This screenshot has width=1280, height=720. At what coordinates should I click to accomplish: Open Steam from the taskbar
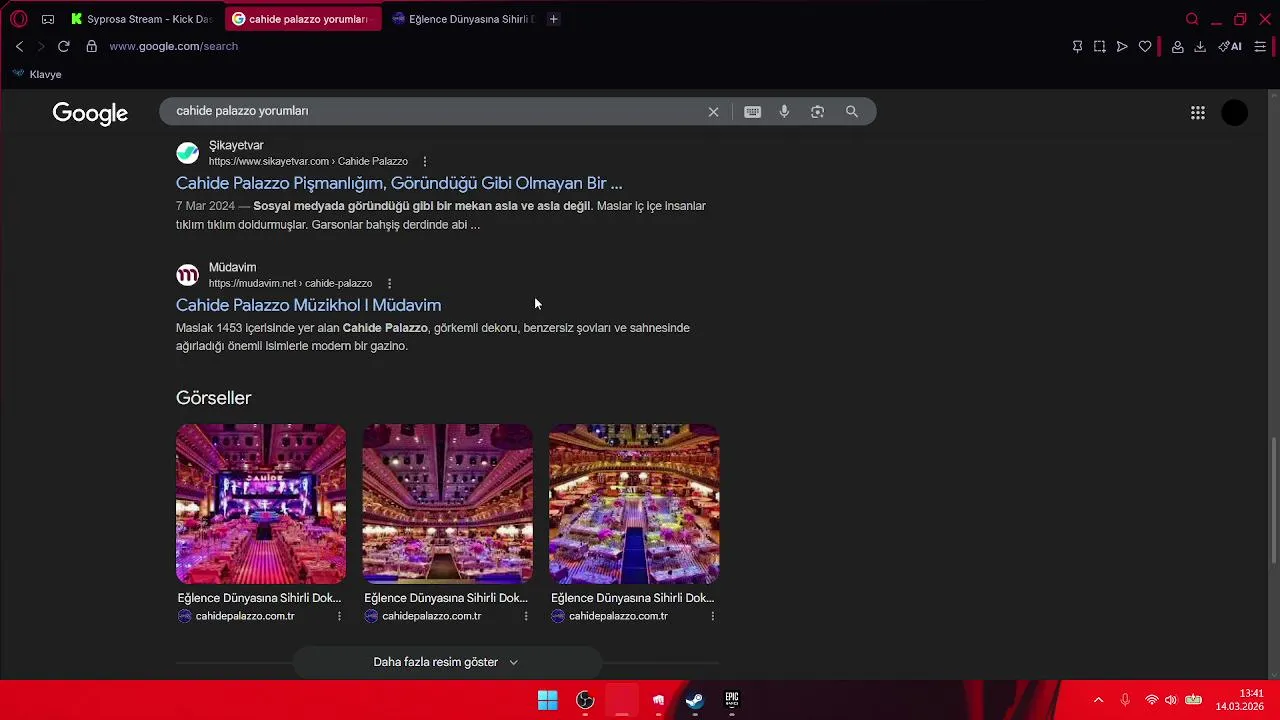[695, 700]
